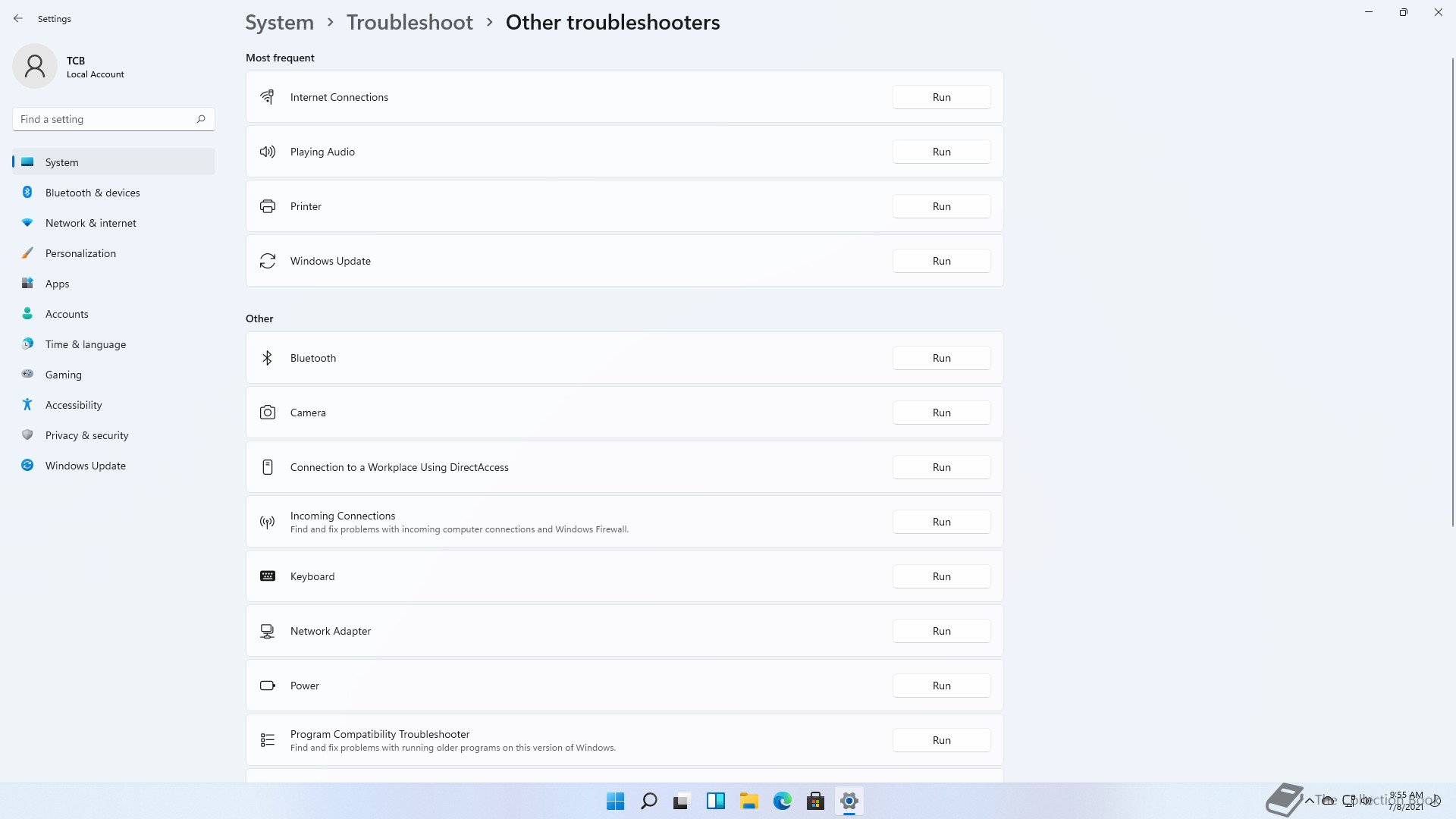
Task: Click the Bluetooth icon in the sidebar
Action: [x=27, y=193]
